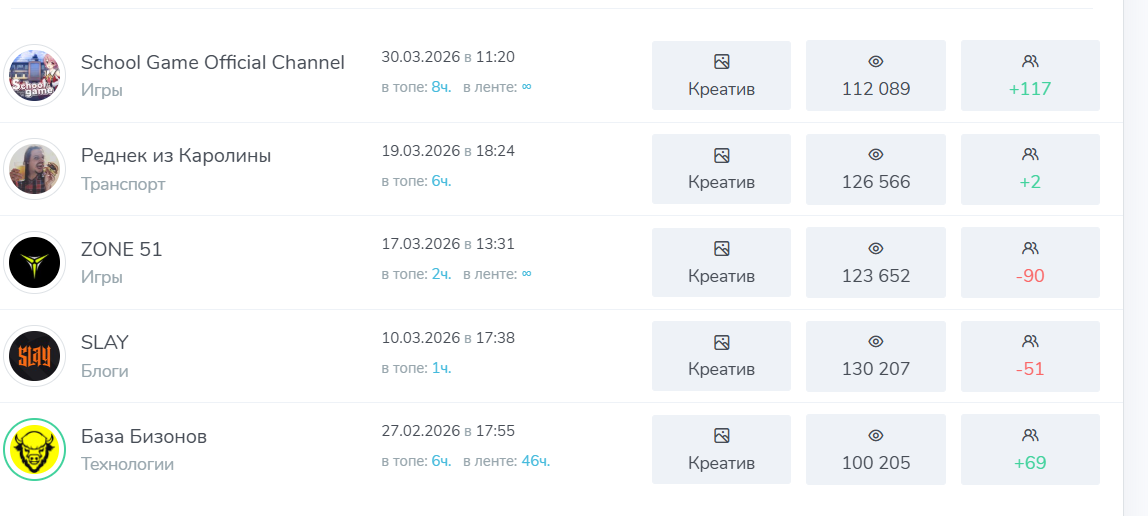This screenshot has height=516, width=1148.
Task: Click the -51 subscribers button
Action: click(x=1030, y=356)
